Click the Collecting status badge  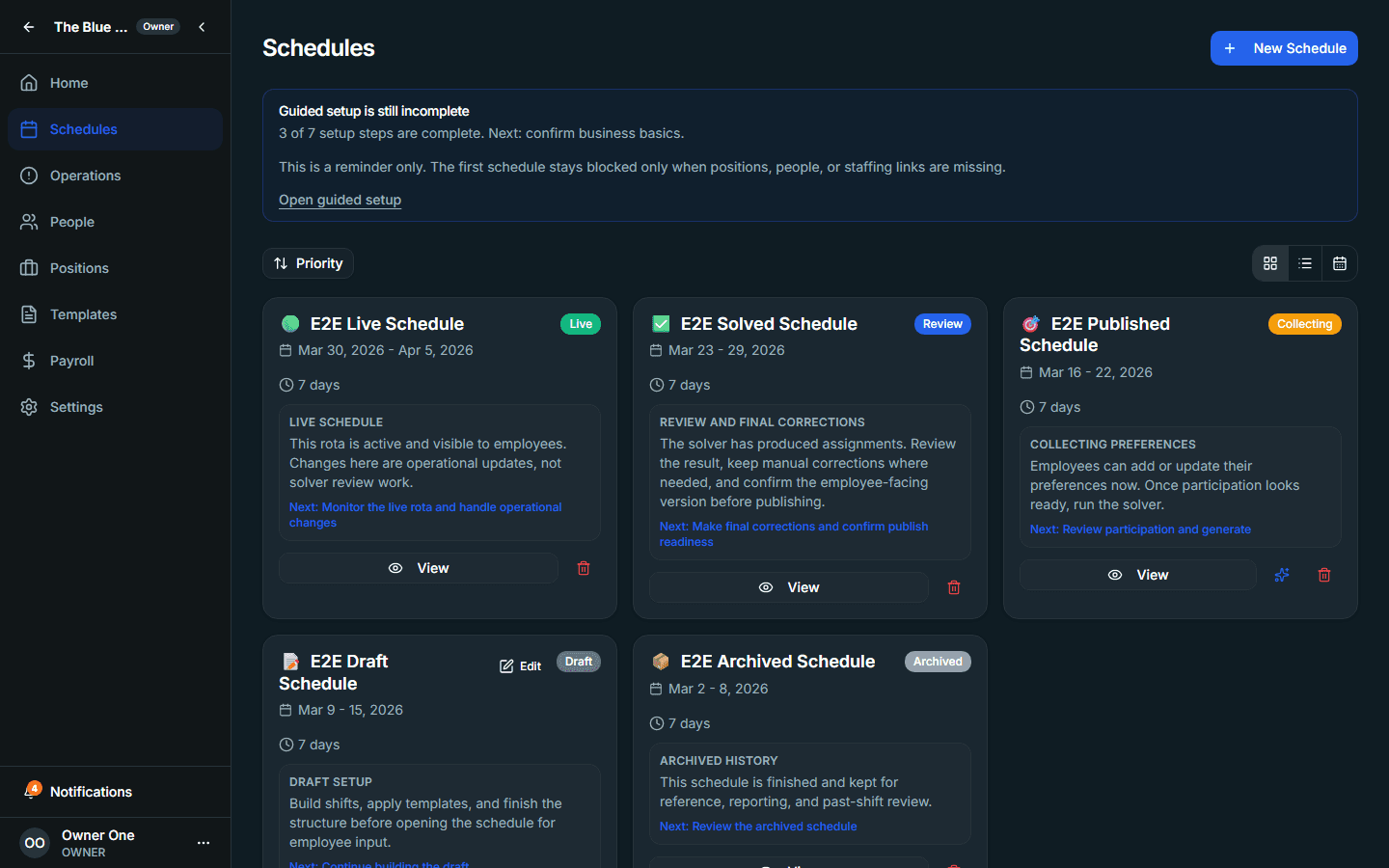click(1304, 324)
